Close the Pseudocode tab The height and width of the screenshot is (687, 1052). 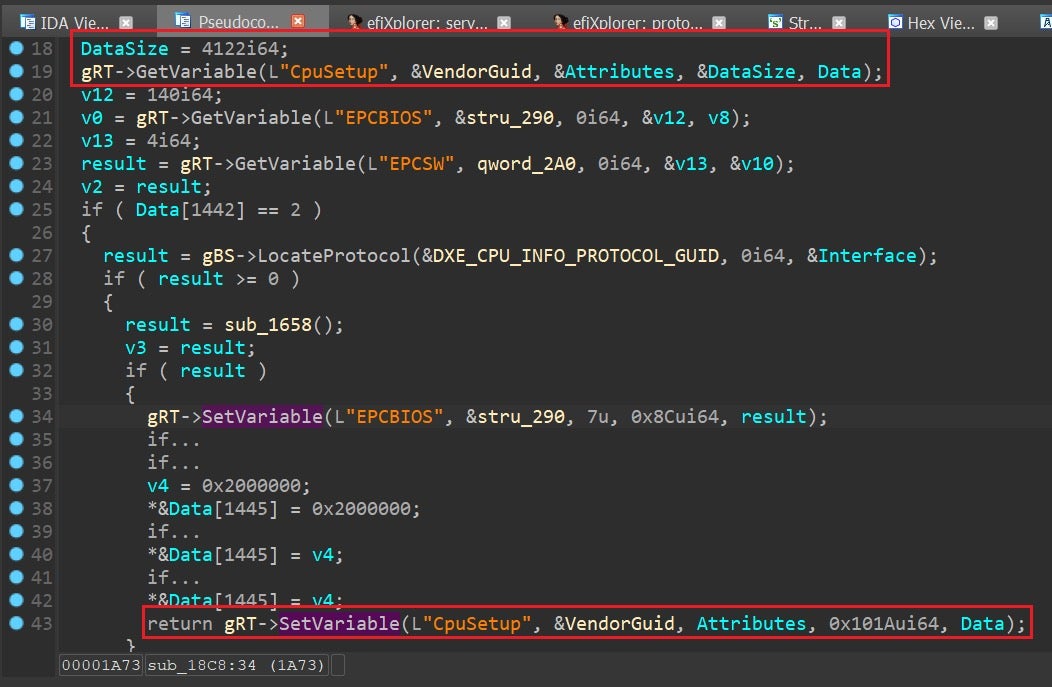[x=297, y=21]
